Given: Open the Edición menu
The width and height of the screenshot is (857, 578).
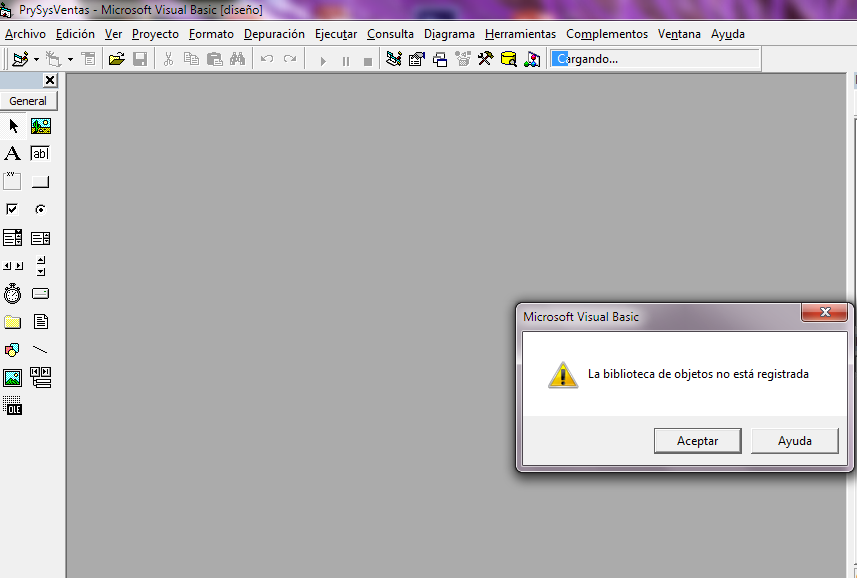Looking at the screenshot, I should [75, 34].
